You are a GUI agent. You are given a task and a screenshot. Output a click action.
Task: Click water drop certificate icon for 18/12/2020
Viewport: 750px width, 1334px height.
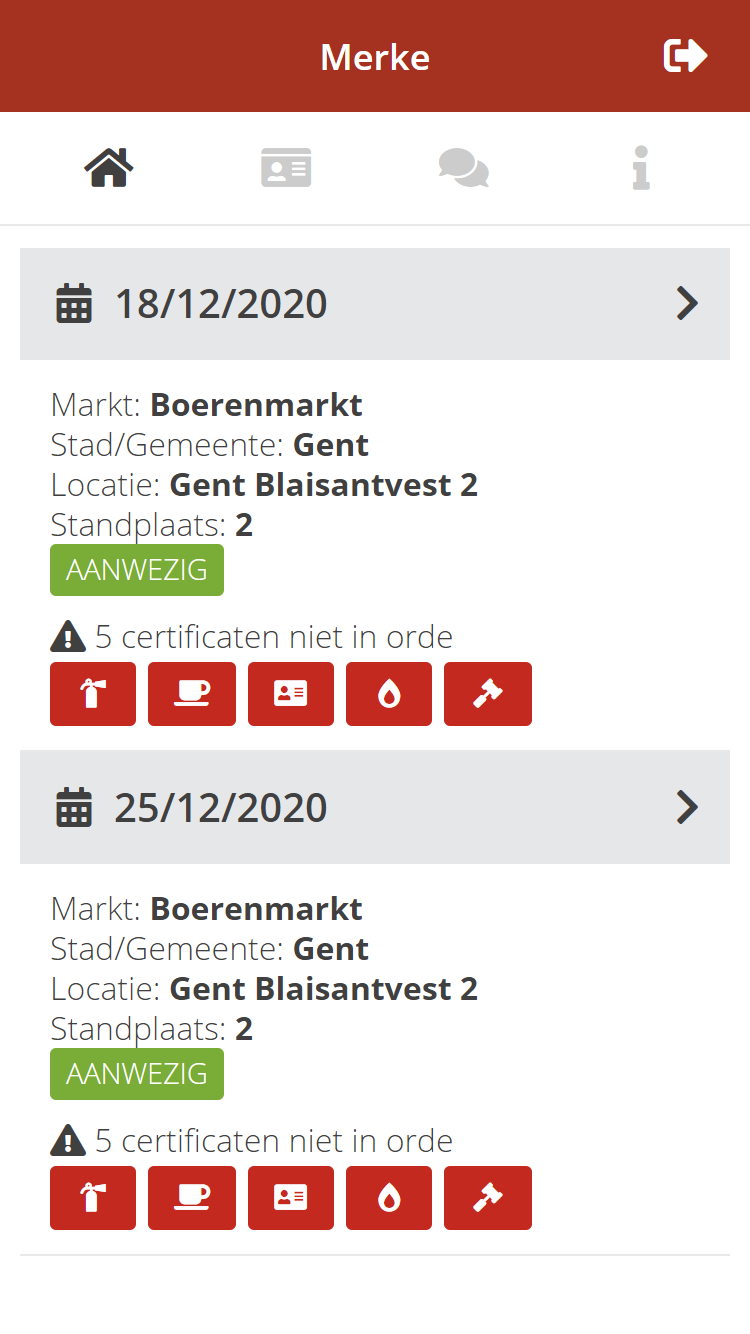[x=389, y=694]
